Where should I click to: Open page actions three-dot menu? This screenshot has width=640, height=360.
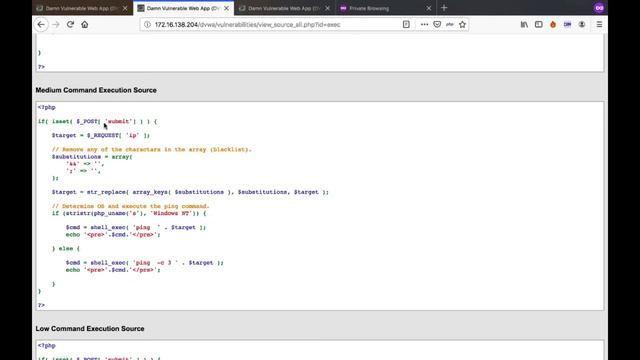(424, 24)
